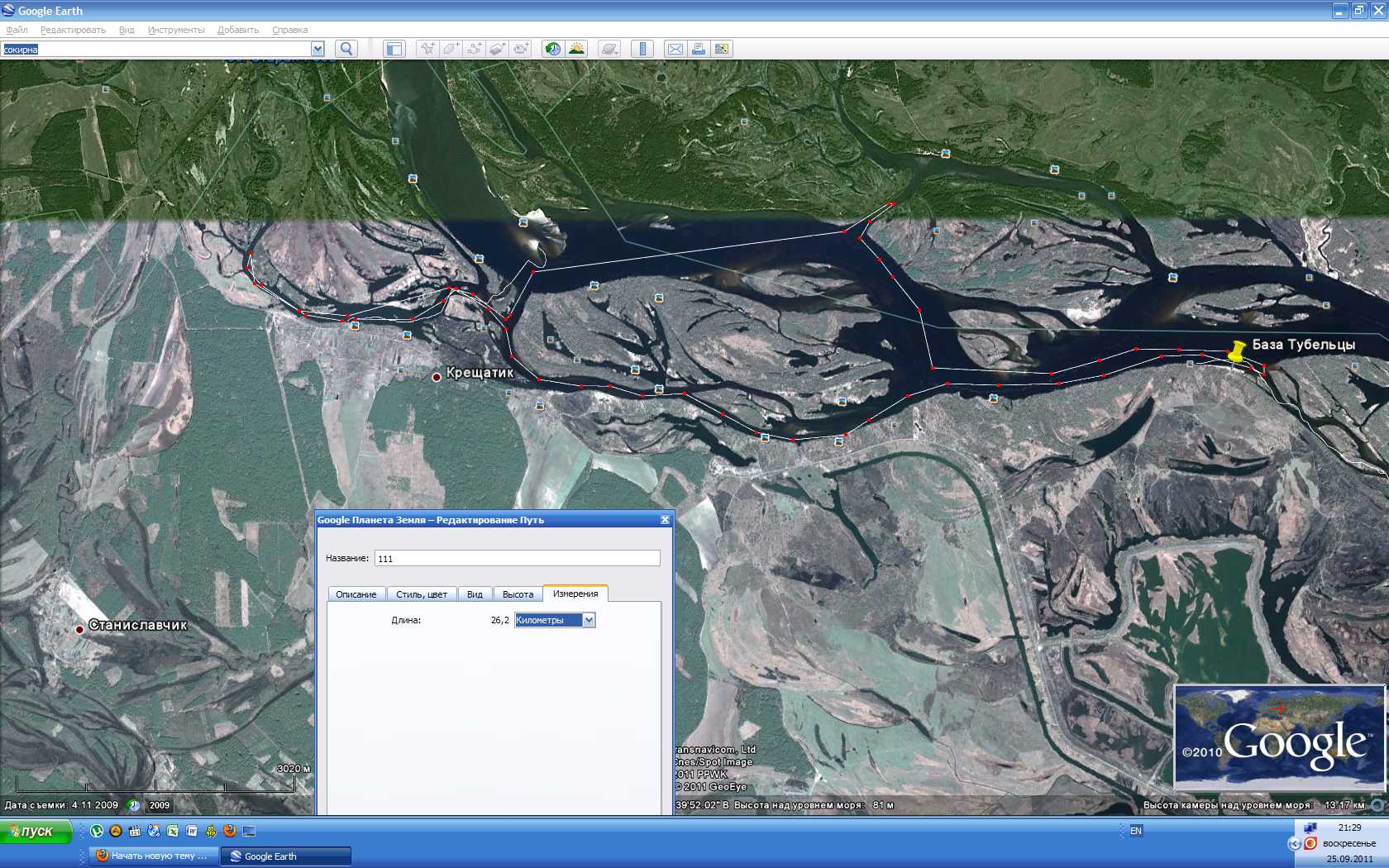This screenshot has width=1389, height=868.
Task: Toggle sunlight across the landscape icon
Action: click(576, 49)
